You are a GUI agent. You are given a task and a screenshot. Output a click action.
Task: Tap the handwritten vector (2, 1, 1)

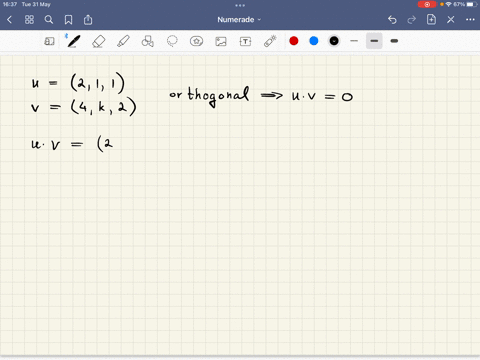(x=97, y=83)
